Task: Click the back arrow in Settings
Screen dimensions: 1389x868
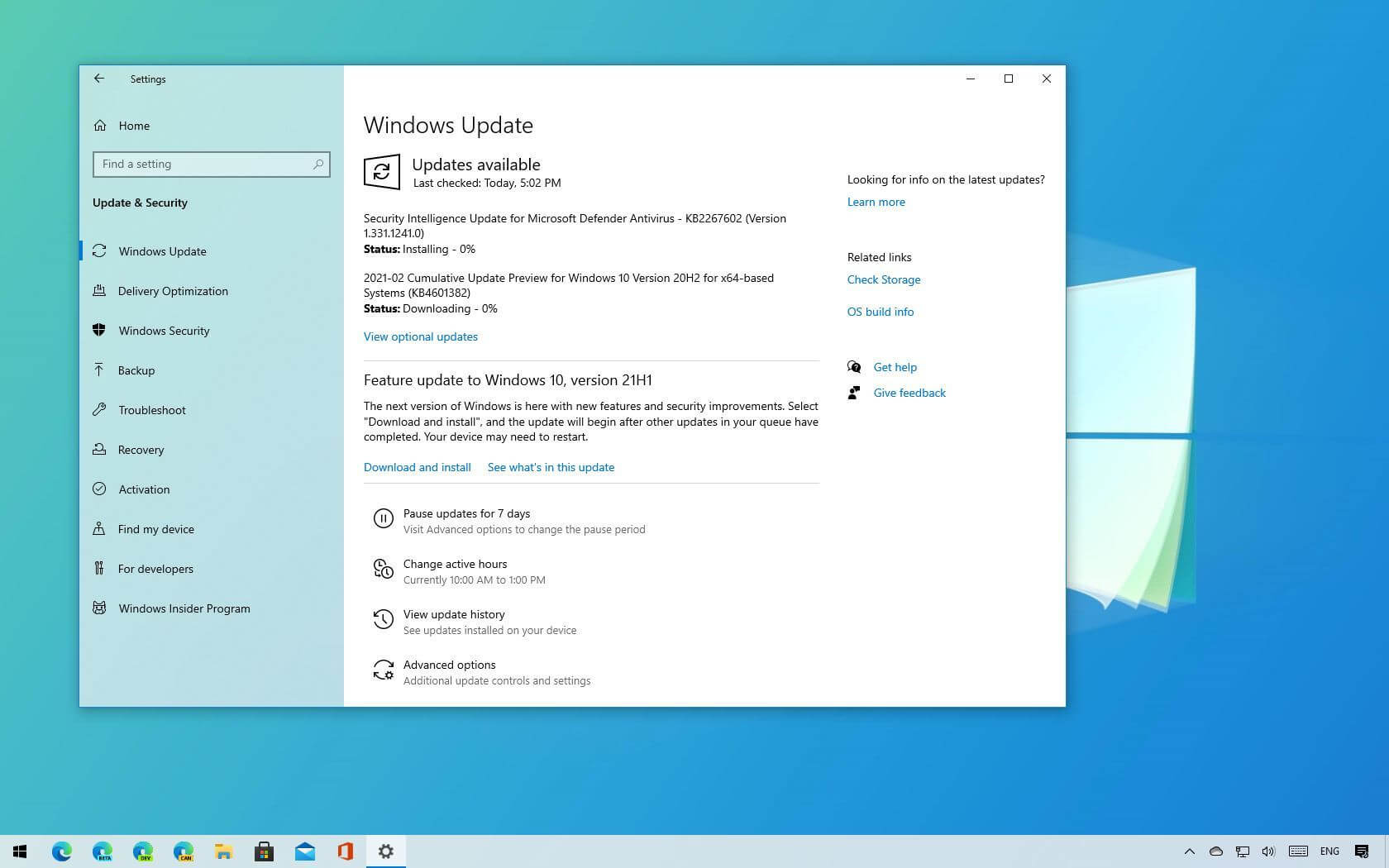Action: coord(99,79)
